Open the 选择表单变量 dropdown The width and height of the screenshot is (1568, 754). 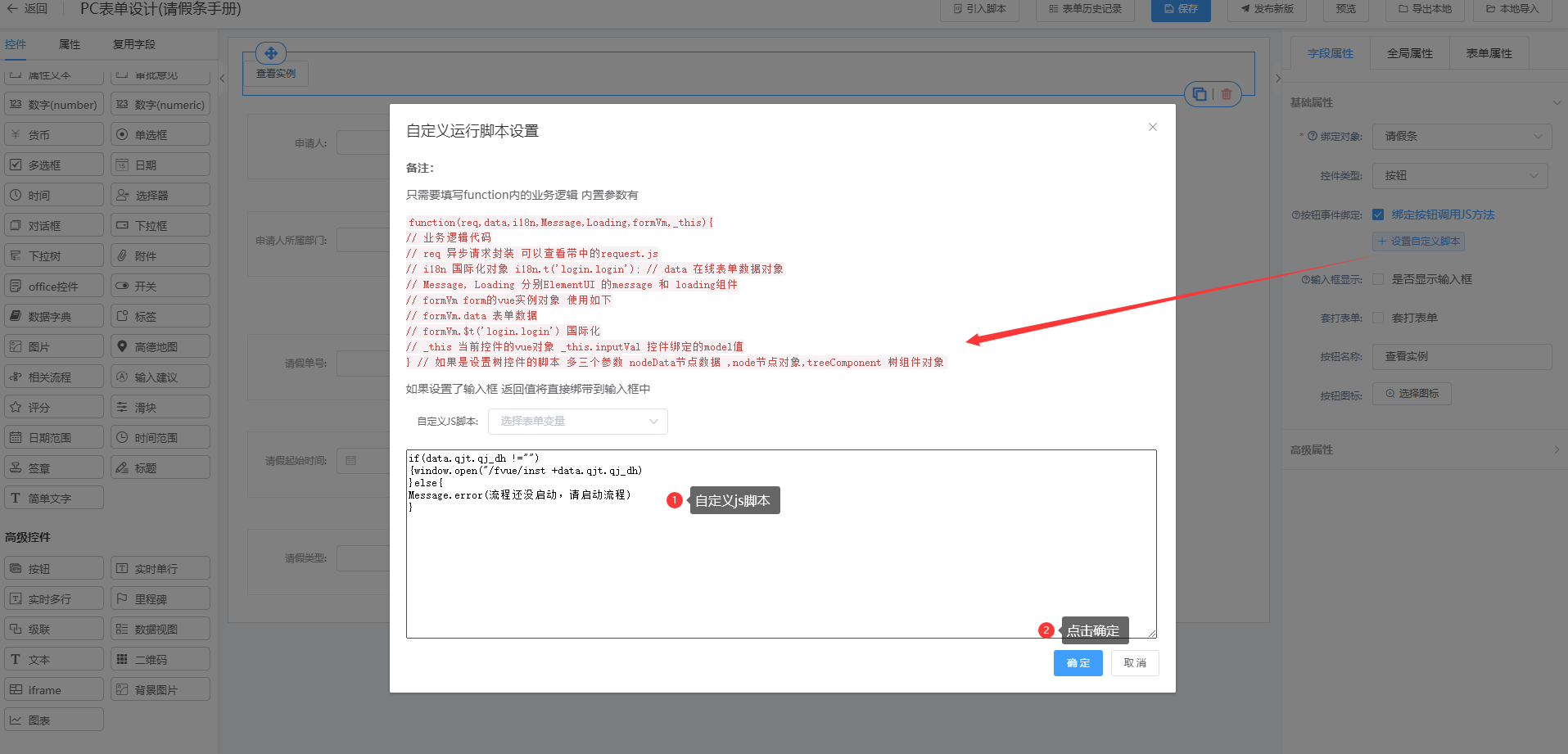(577, 422)
